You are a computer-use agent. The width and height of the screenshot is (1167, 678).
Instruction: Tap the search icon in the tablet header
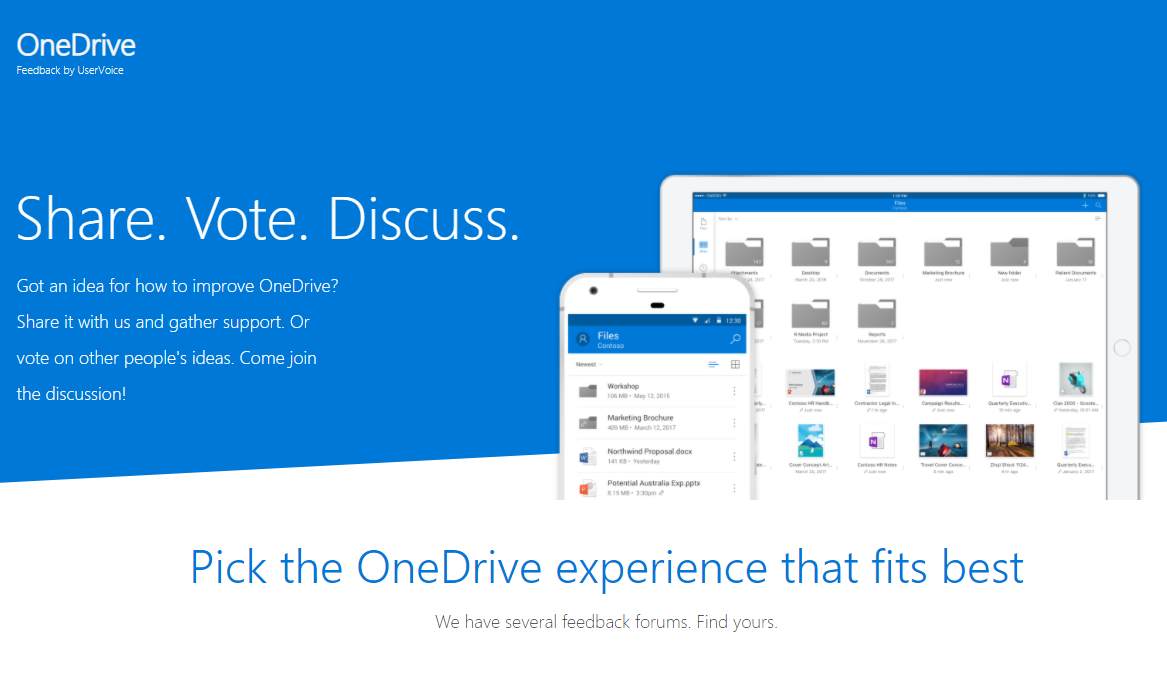1098,205
